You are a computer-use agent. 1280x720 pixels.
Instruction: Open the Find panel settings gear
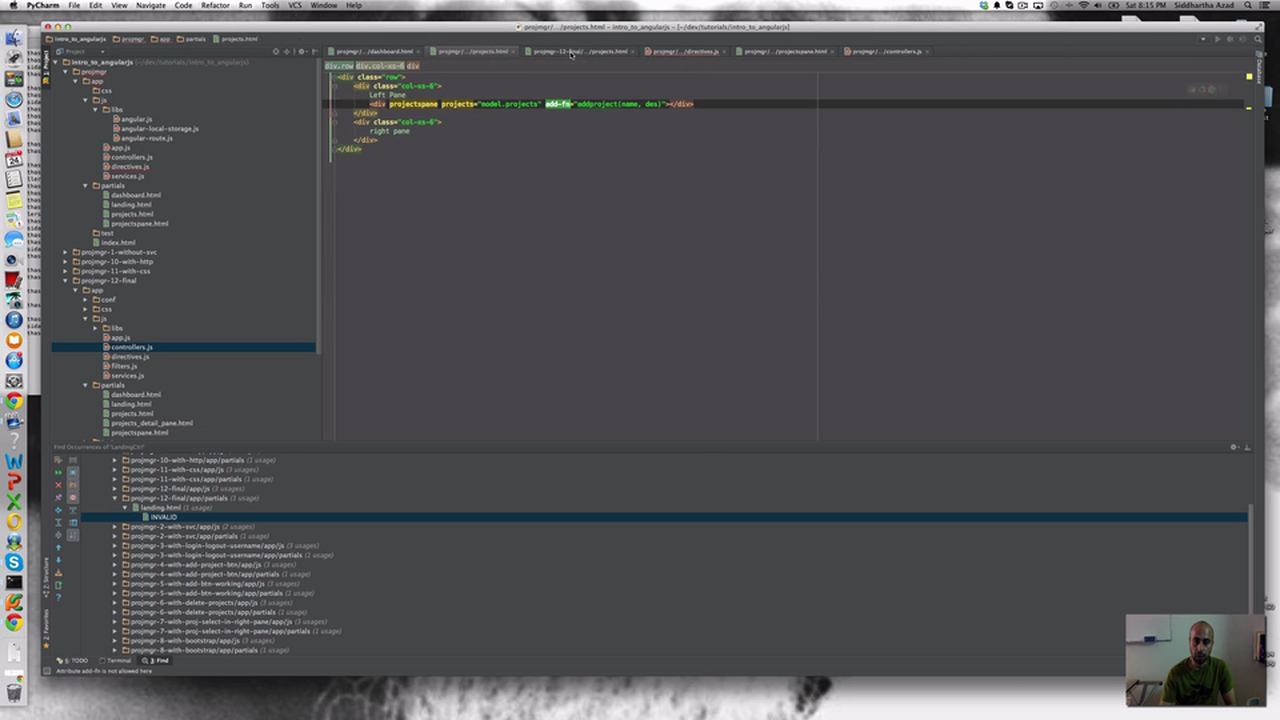[x=1234, y=447]
